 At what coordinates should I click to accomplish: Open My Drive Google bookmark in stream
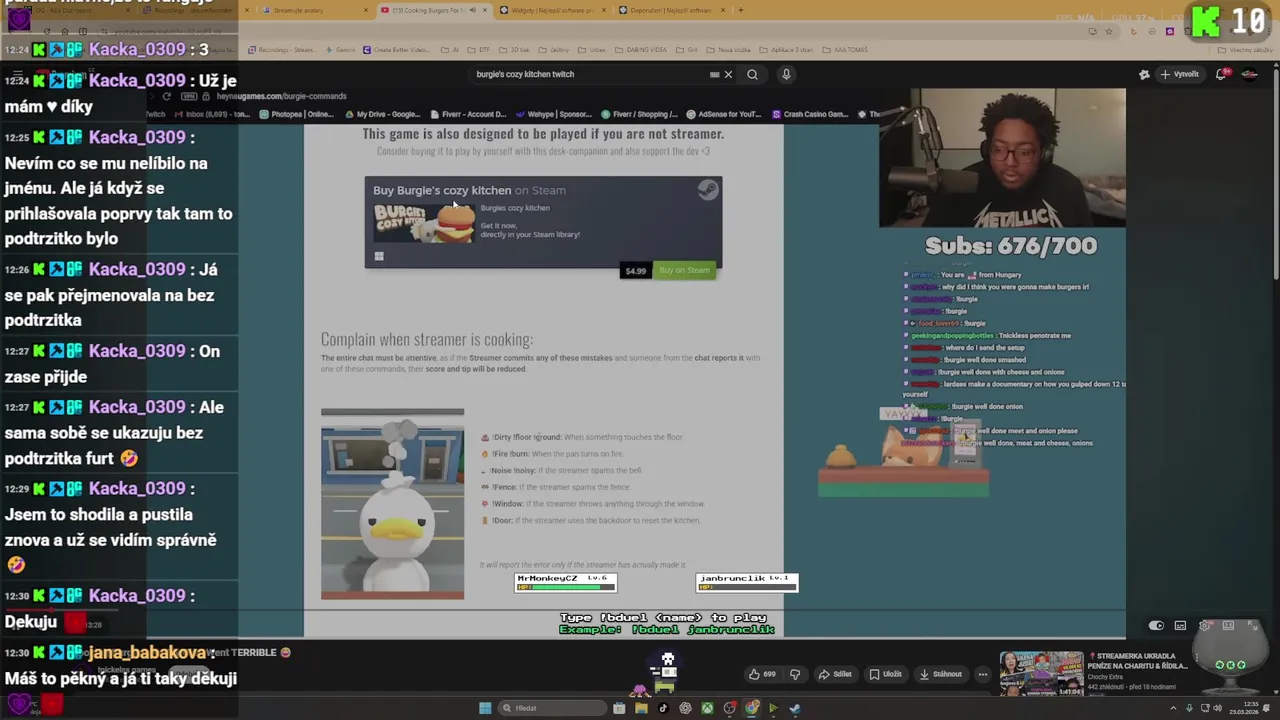click(x=382, y=114)
